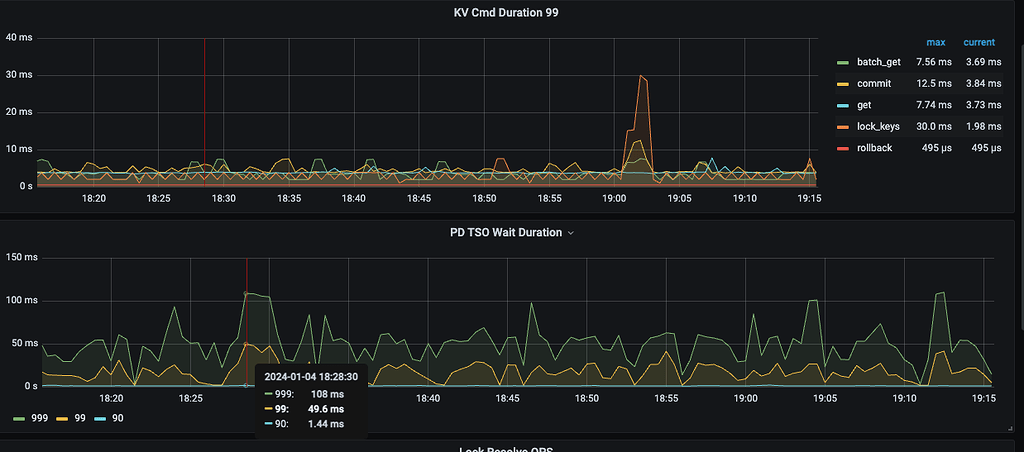Click the batch_get legend color swatch
1024x452 pixels.
pyautogui.click(x=843, y=62)
